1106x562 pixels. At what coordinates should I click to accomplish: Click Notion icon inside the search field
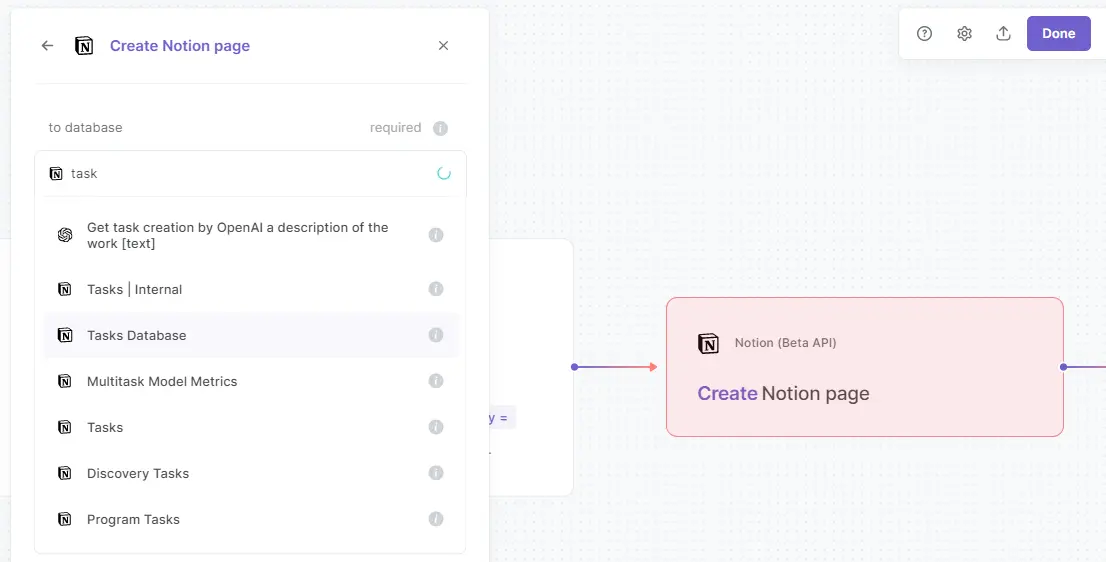coord(56,173)
